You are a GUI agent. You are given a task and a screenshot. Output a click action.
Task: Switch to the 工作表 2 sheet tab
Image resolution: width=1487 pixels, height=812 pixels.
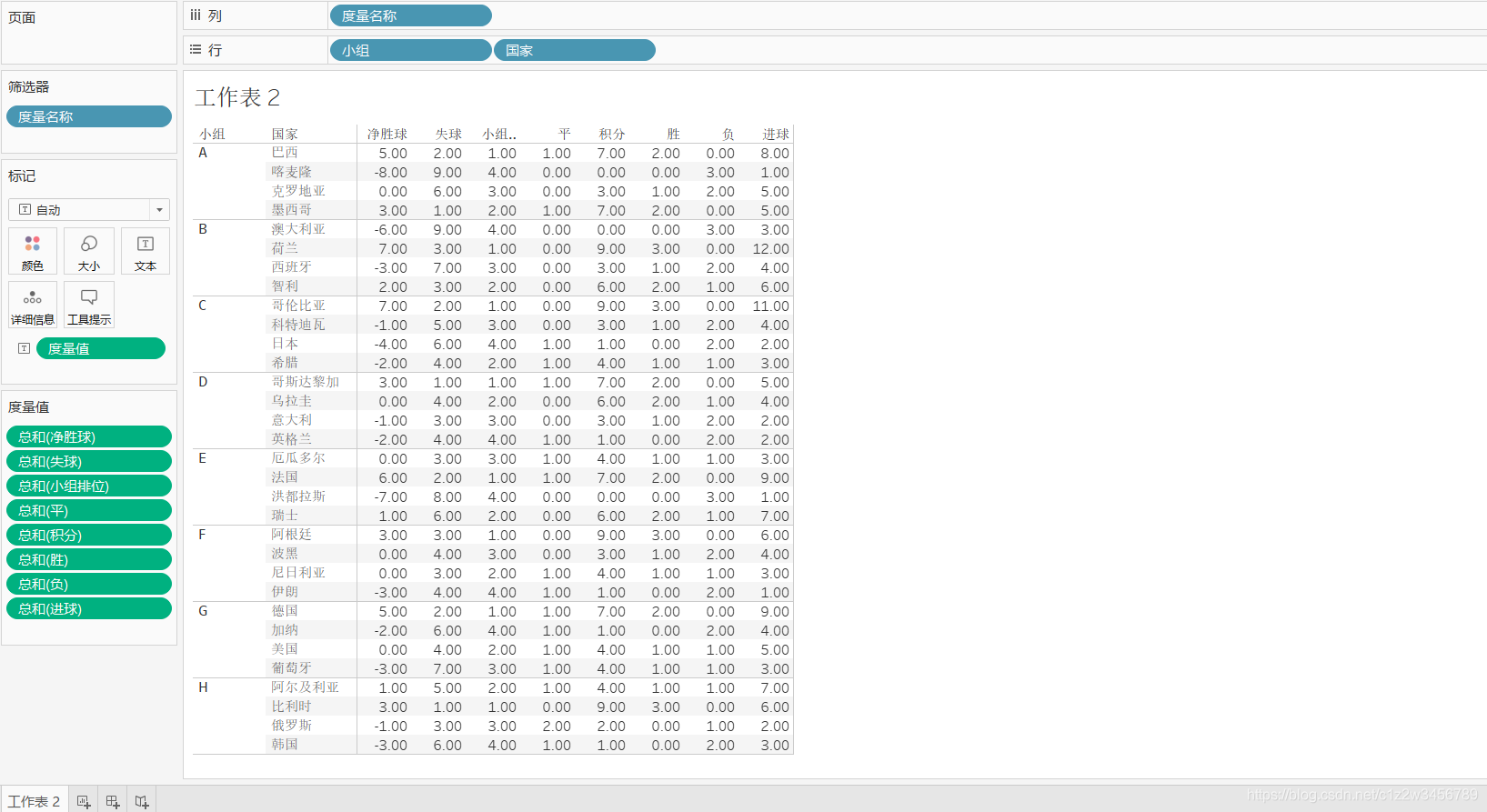pos(35,801)
